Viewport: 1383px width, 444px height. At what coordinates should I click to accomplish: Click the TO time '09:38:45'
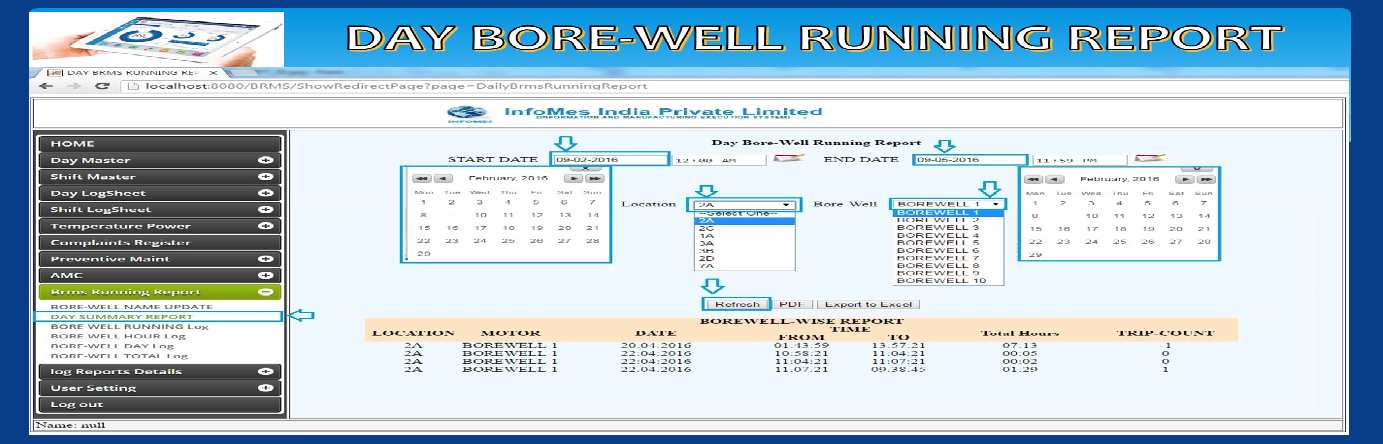point(897,369)
